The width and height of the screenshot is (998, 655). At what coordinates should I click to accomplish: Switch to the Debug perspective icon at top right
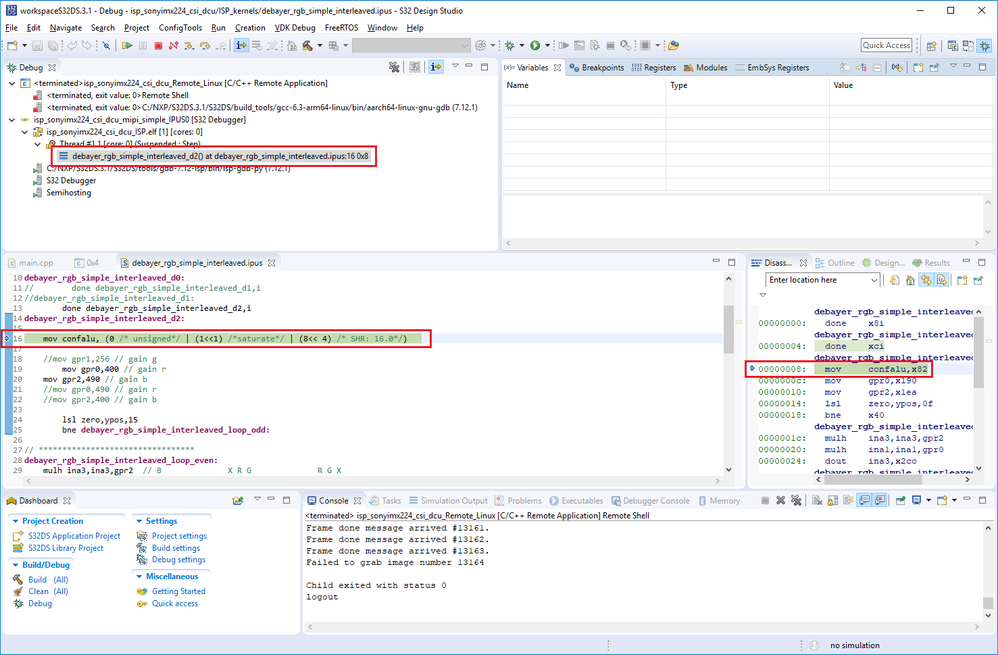pyautogui.click(x=985, y=46)
